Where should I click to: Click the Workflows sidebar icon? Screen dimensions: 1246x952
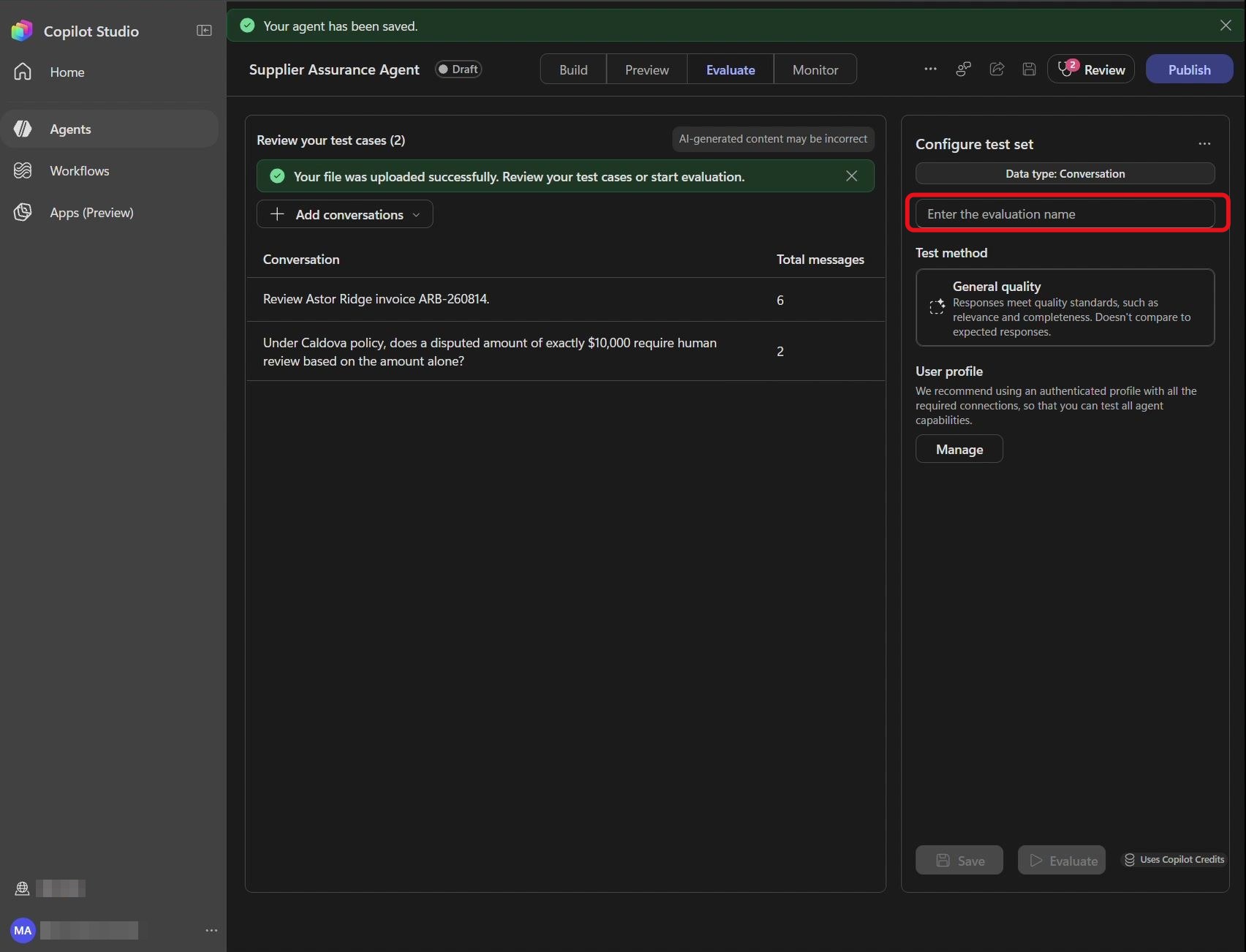[23, 170]
